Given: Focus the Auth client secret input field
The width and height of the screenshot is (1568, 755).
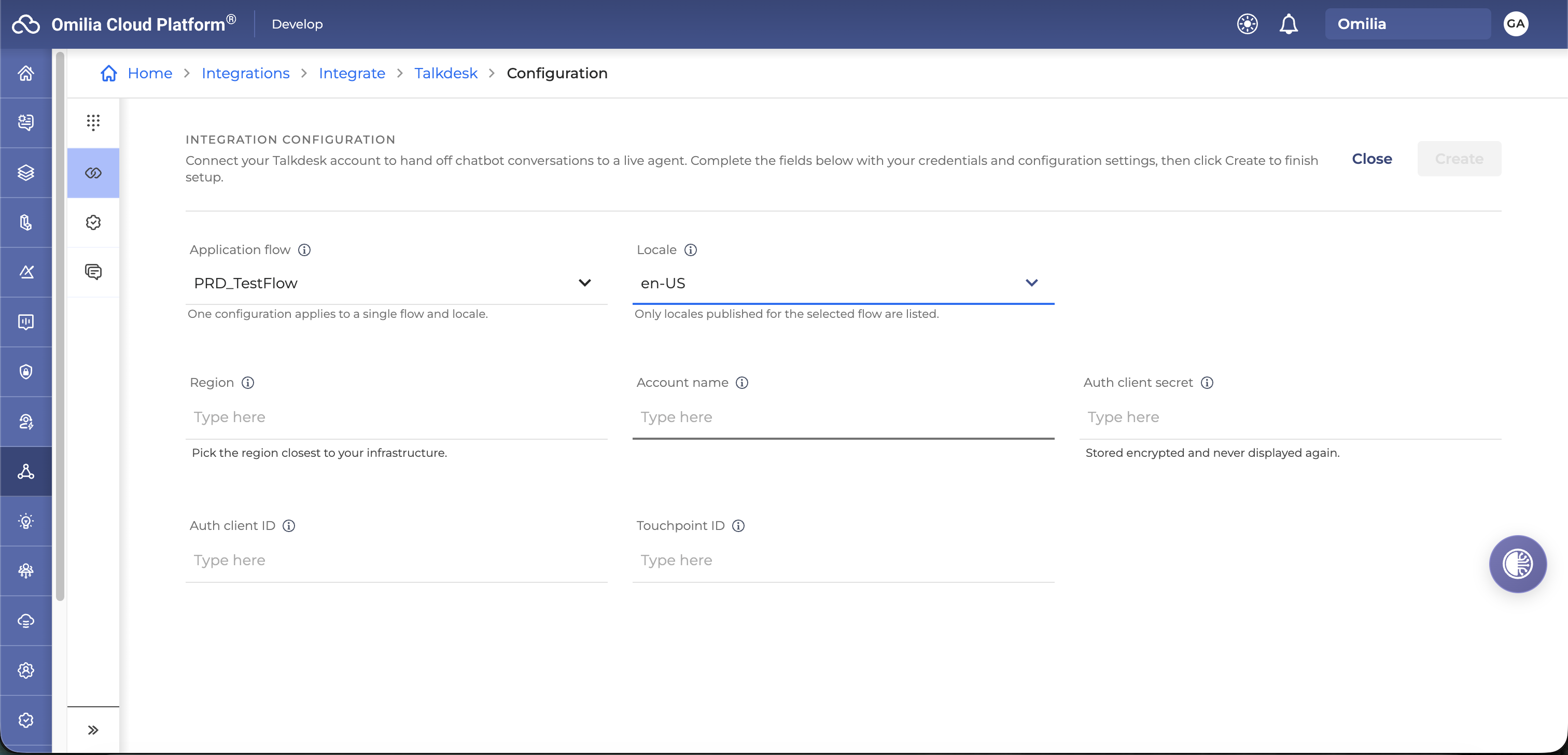Looking at the screenshot, I should click(1290, 417).
